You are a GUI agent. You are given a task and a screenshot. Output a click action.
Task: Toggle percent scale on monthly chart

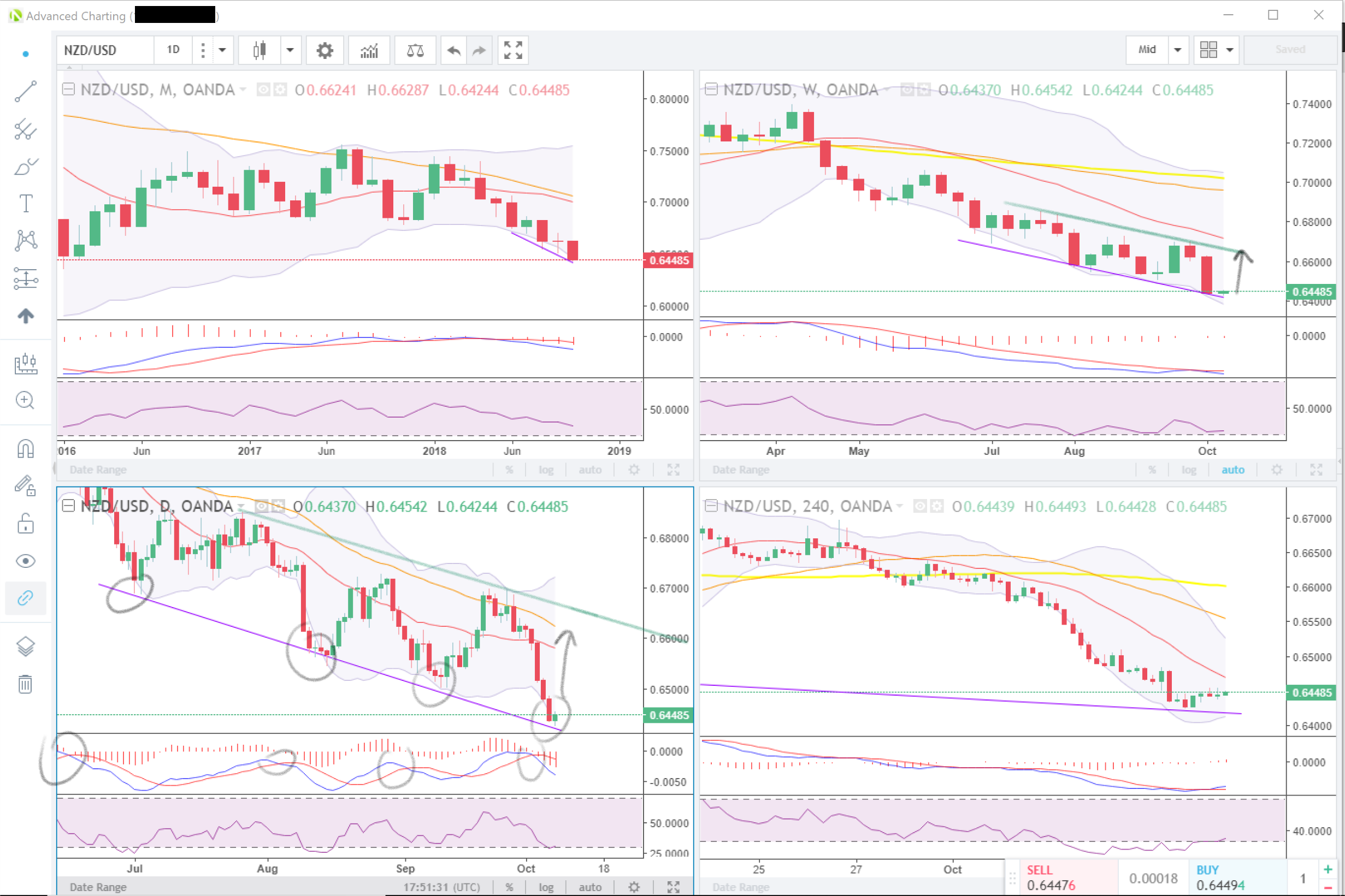click(509, 470)
